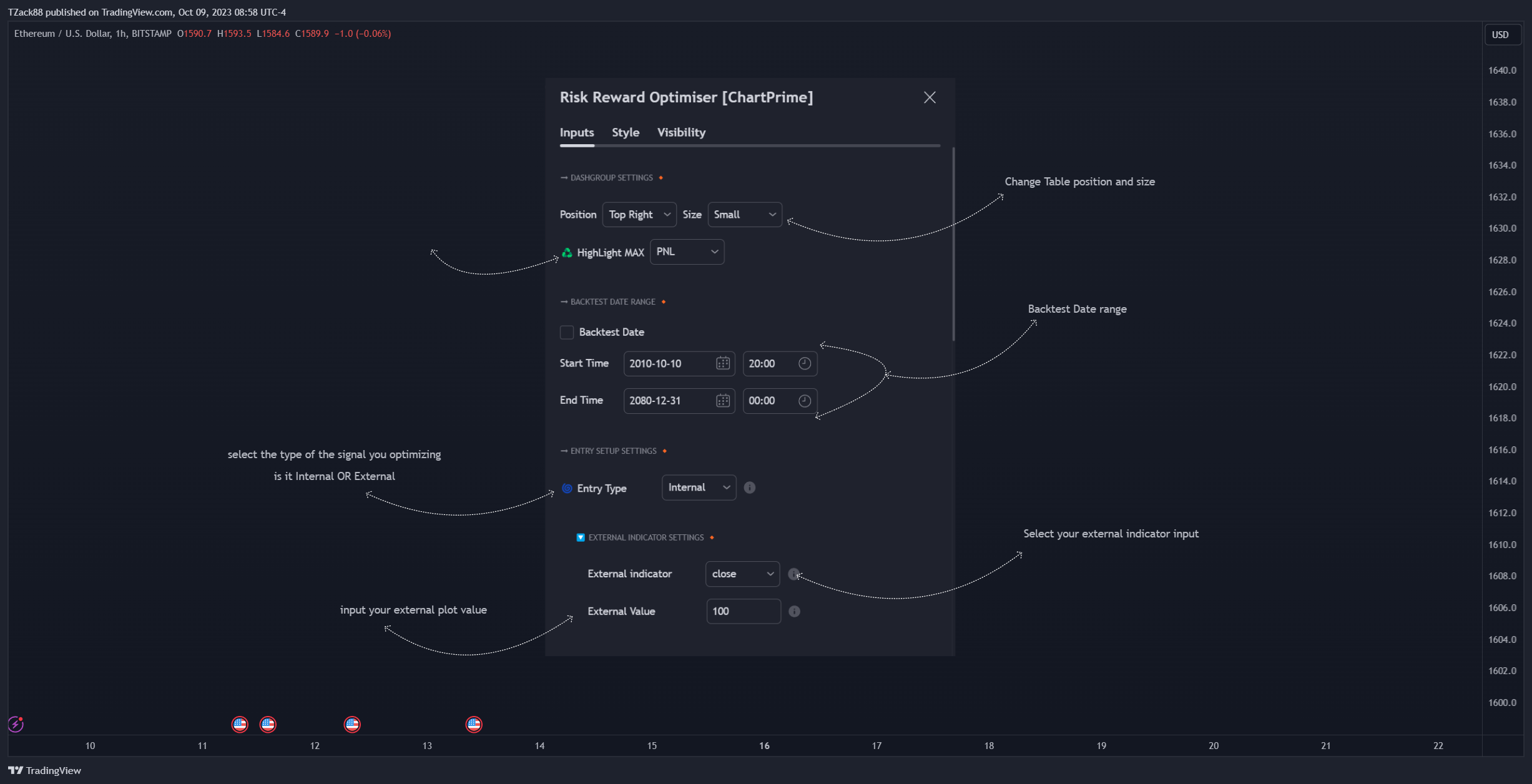1532x784 pixels.
Task: Switch to the Visibility tab
Action: coord(681,132)
